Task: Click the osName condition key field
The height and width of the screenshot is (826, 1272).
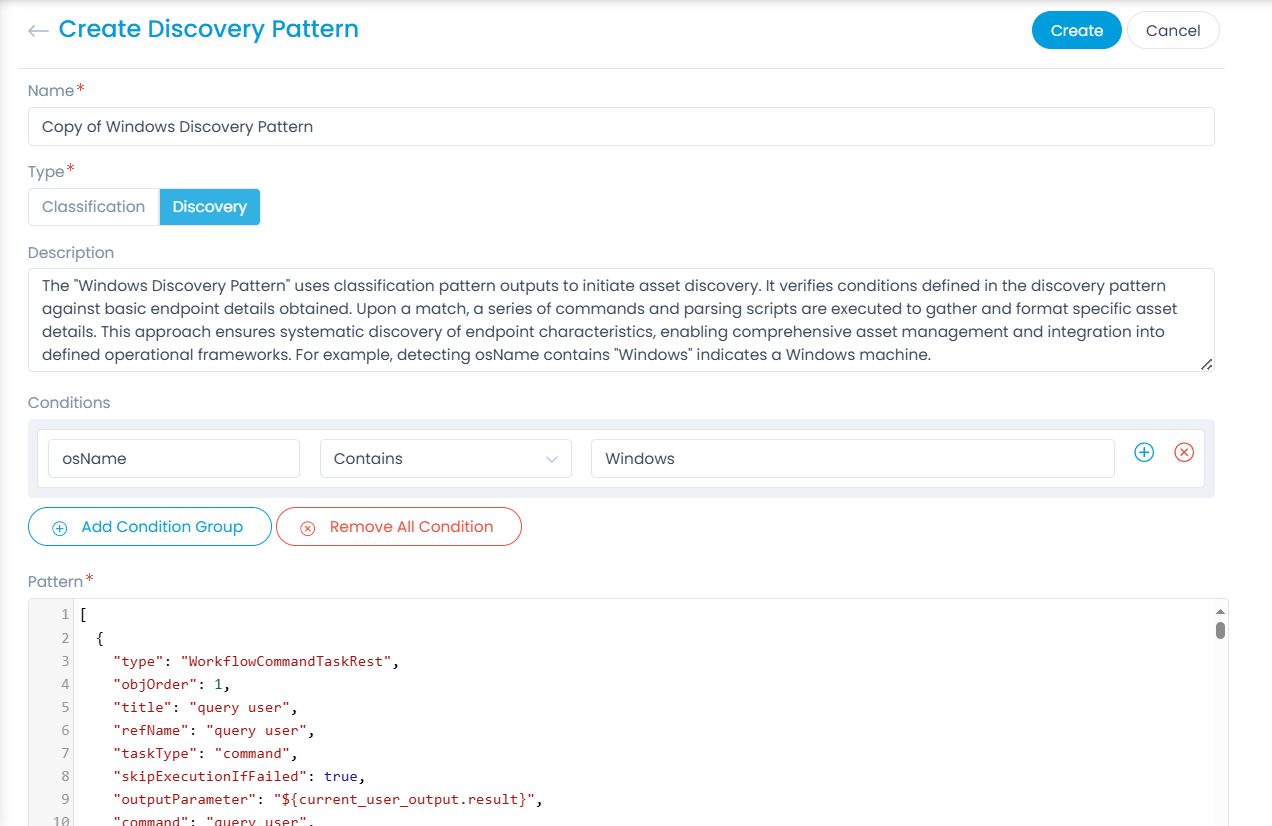Action: (x=173, y=459)
